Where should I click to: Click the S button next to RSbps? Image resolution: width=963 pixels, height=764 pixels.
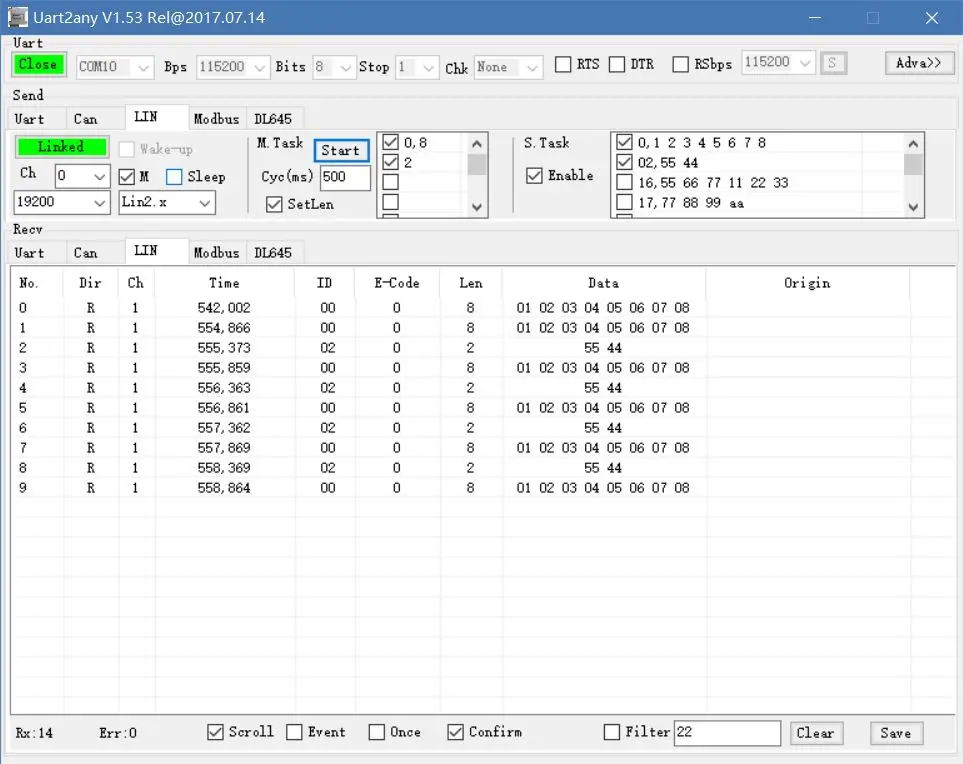point(833,63)
